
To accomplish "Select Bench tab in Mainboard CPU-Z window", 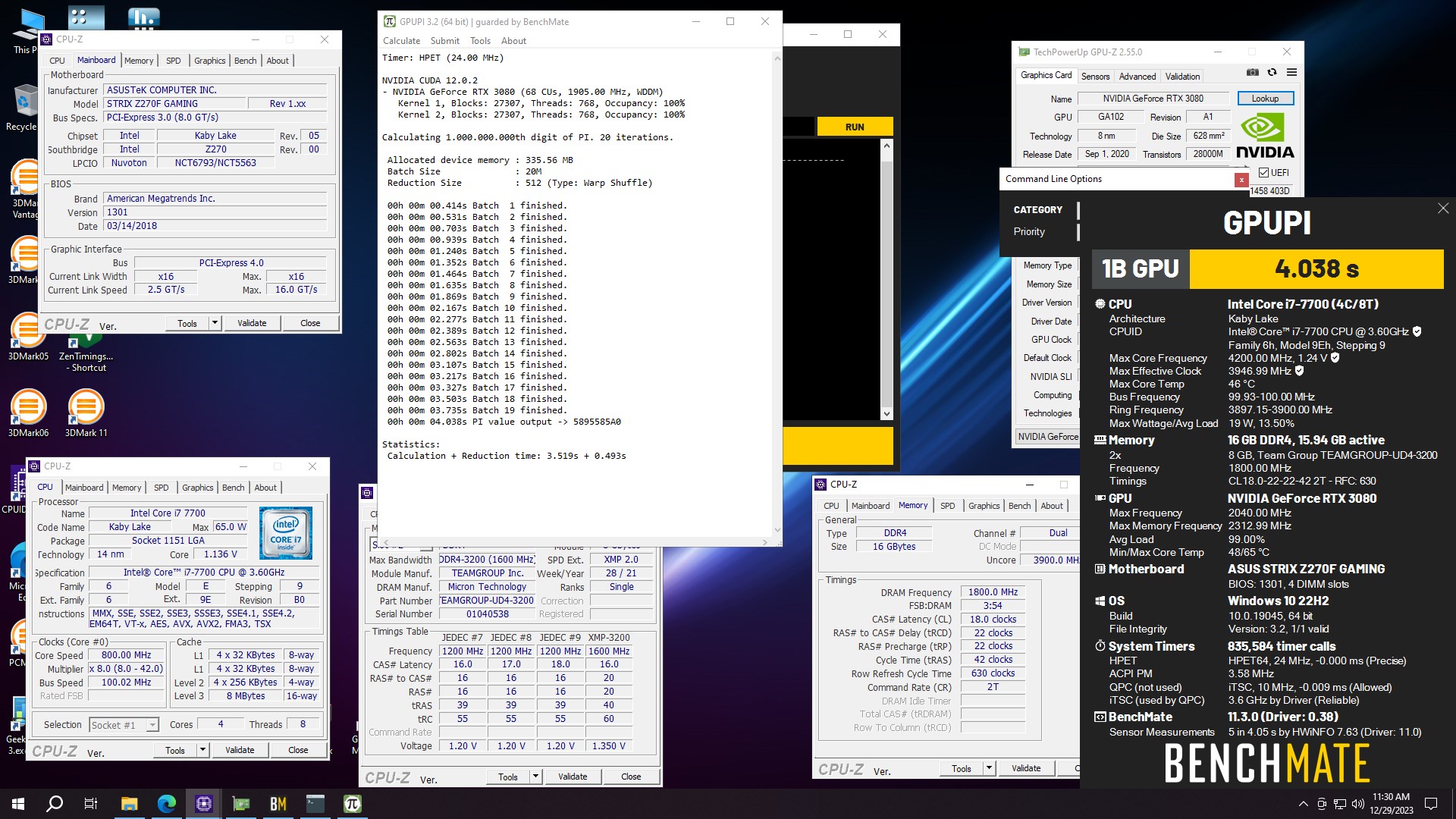I will coord(245,61).
